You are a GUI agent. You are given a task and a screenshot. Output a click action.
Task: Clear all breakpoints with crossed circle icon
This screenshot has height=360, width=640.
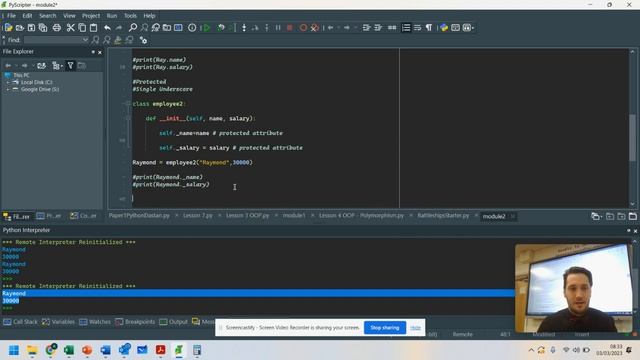(x=315, y=28)
